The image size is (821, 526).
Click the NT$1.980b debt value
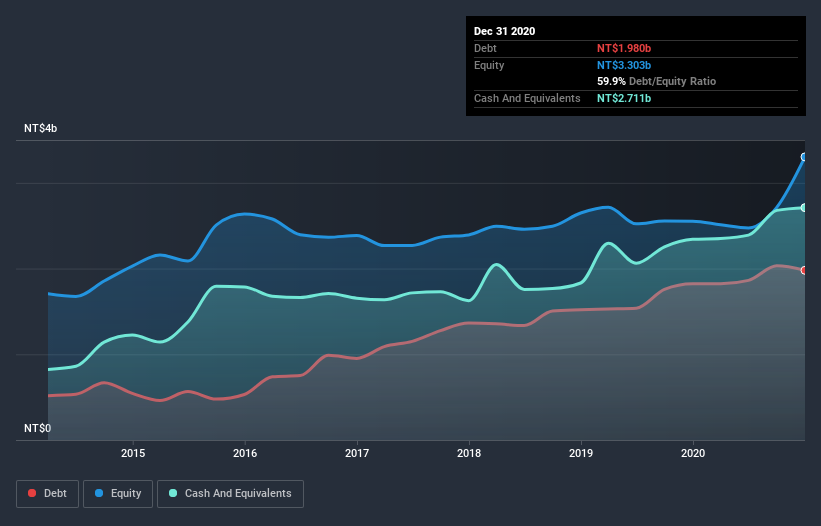tap(624, 48)
